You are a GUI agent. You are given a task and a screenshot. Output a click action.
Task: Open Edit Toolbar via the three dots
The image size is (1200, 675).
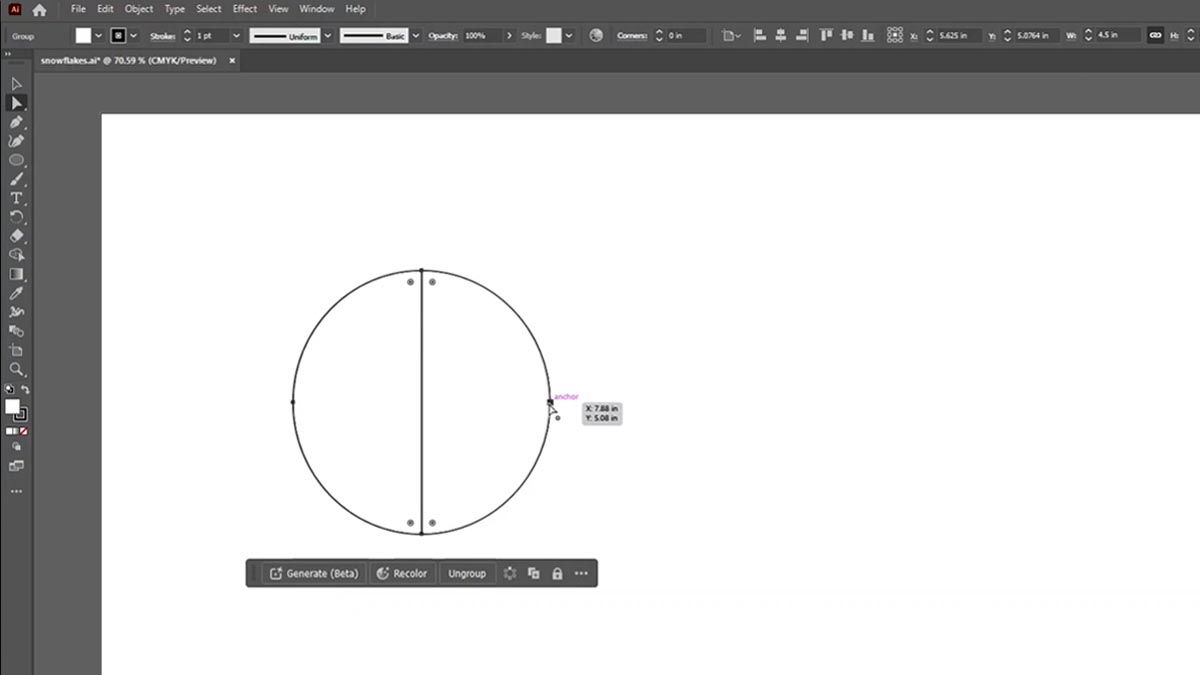16,492
